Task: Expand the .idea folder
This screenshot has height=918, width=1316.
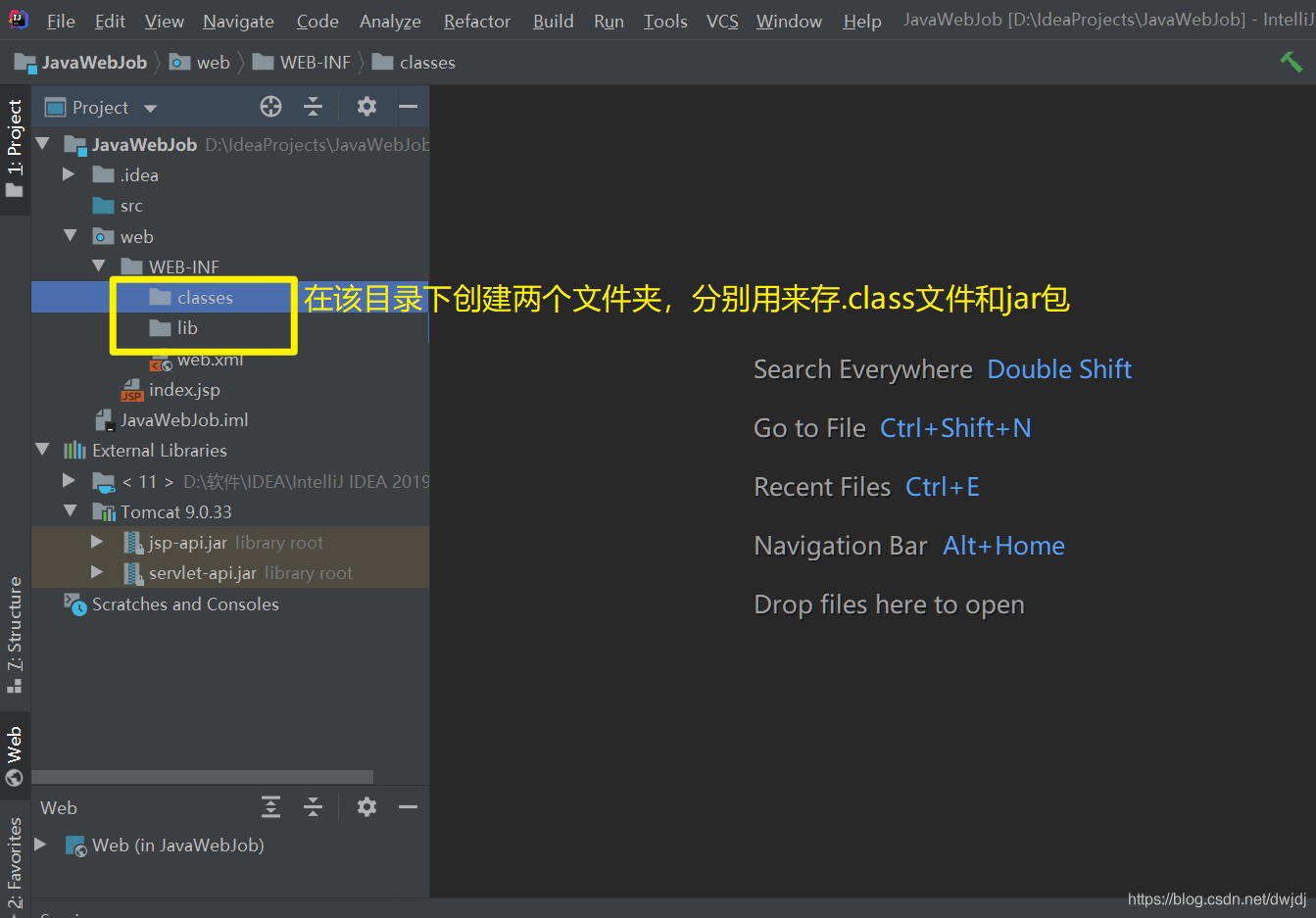Action: click(69, 174)
